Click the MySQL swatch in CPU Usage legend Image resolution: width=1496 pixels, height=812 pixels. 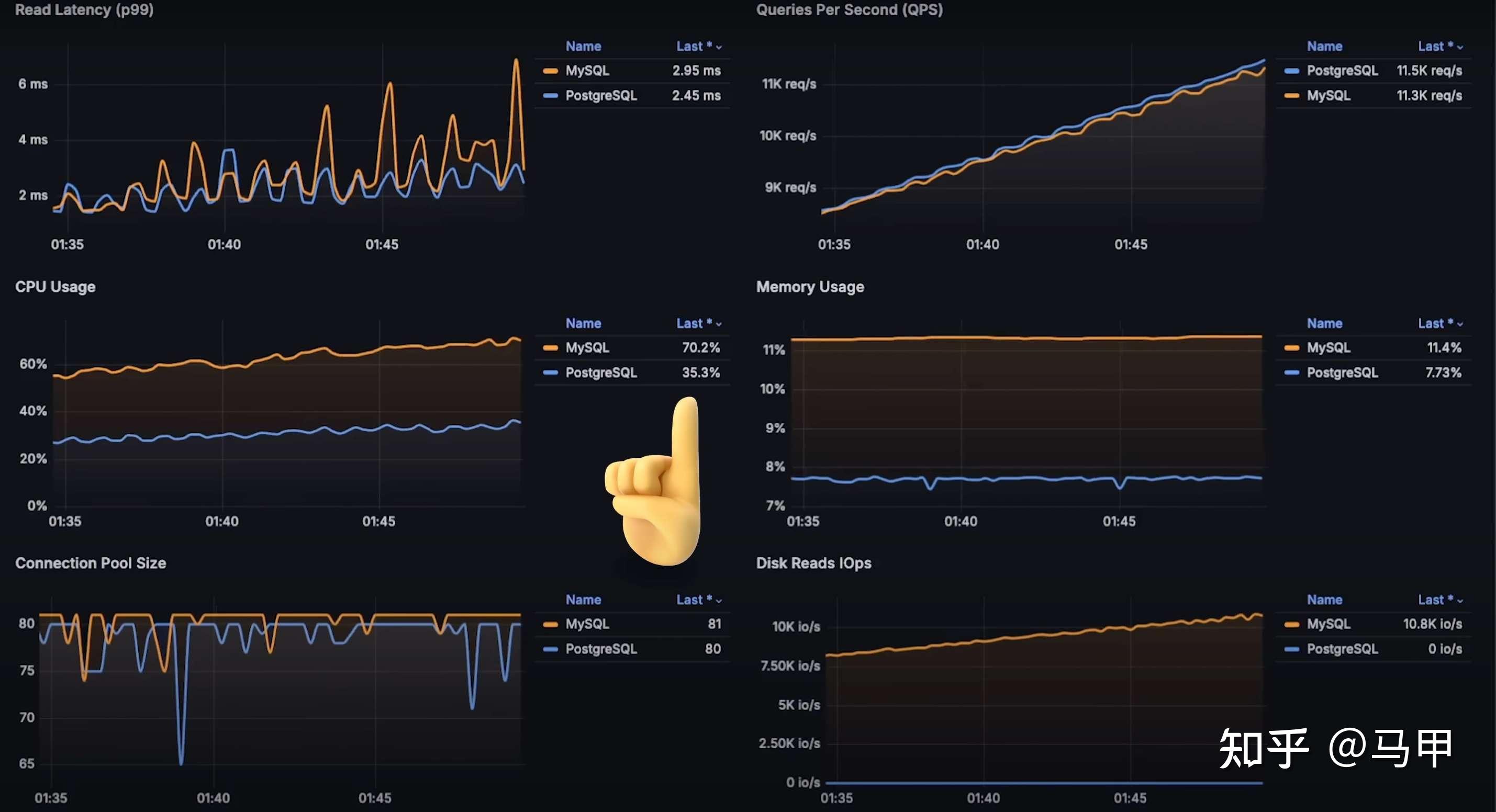click(x=550, y=348)
